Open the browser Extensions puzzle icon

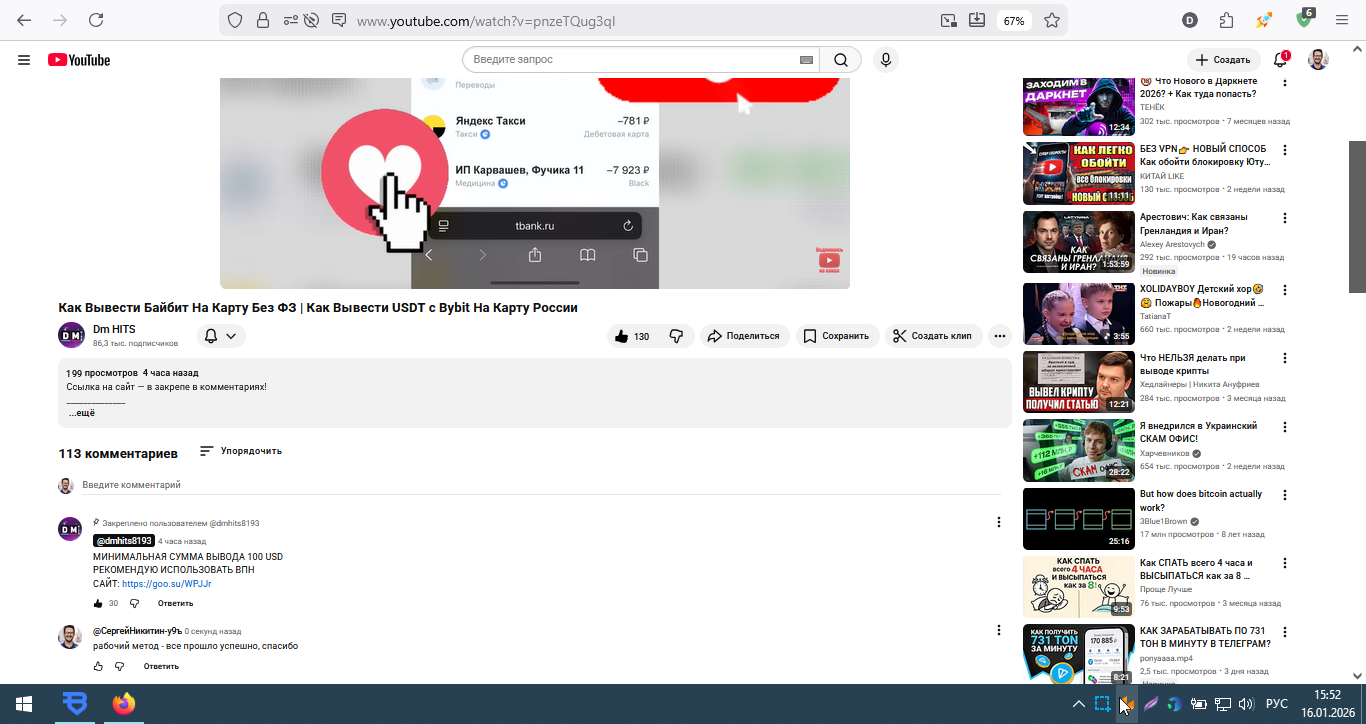[x=1226, y=20]
